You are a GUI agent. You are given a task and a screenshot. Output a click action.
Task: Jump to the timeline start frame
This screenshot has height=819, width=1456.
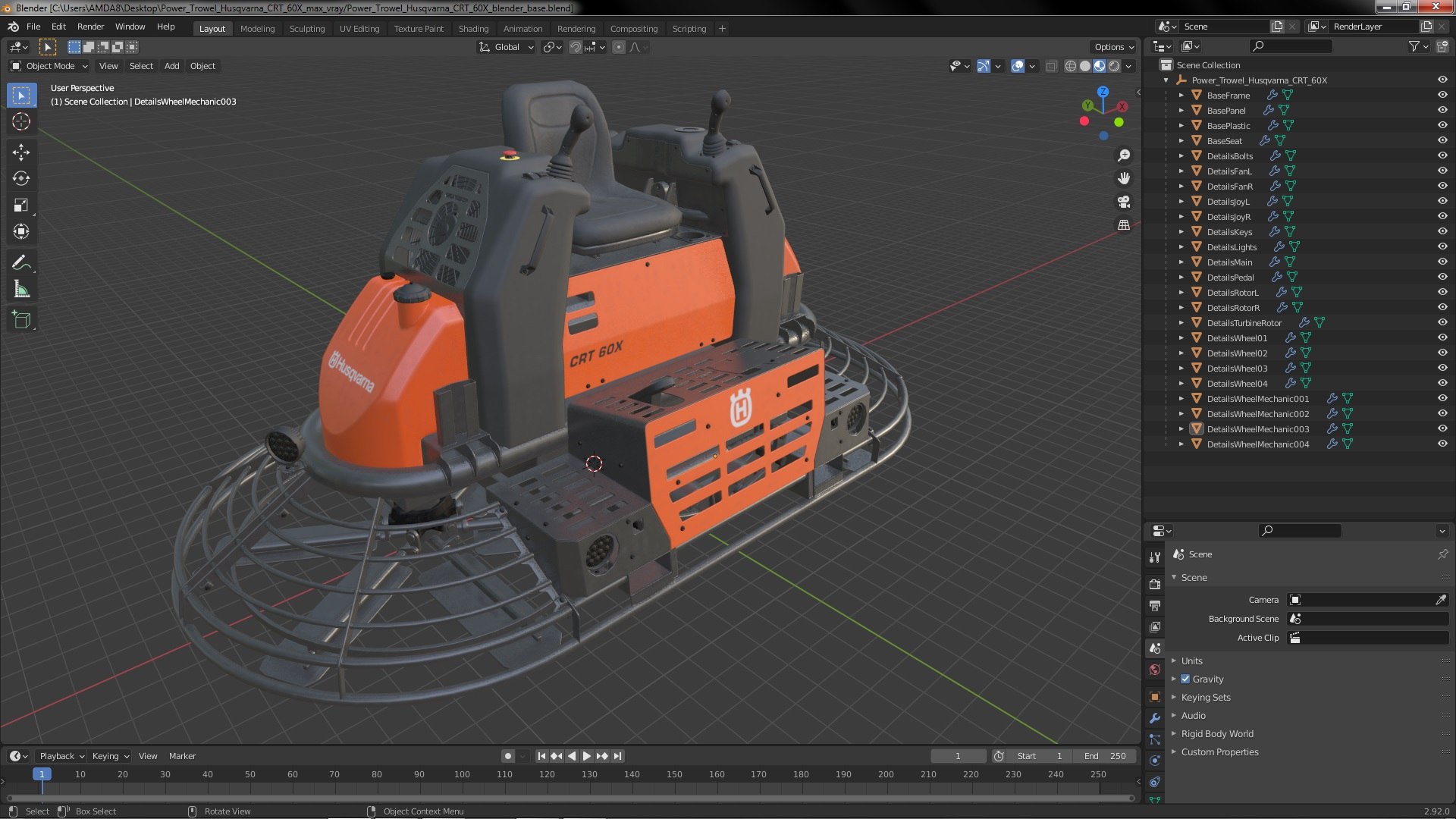(541, 756)
